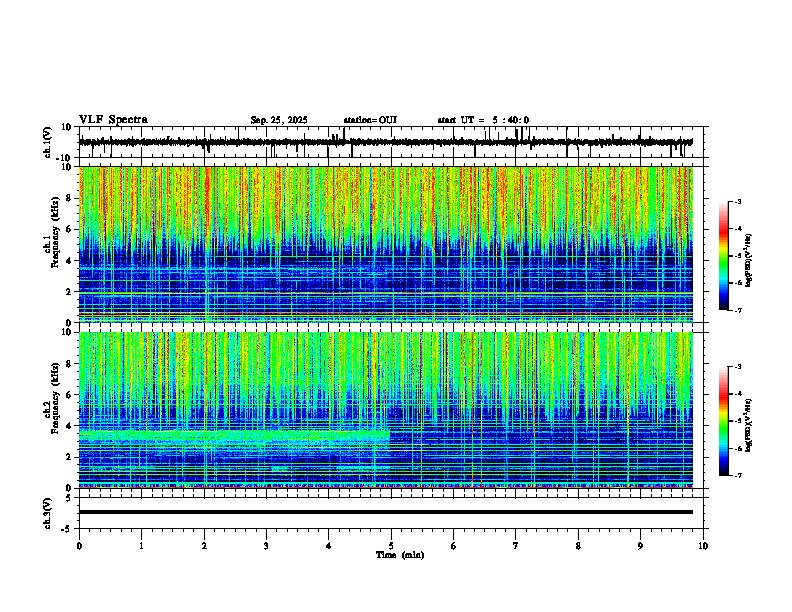Select the date text "Sep. 25, 2025"
This screenshot has width=792, height=612.
pyautogui.click(x=279, y=120)
